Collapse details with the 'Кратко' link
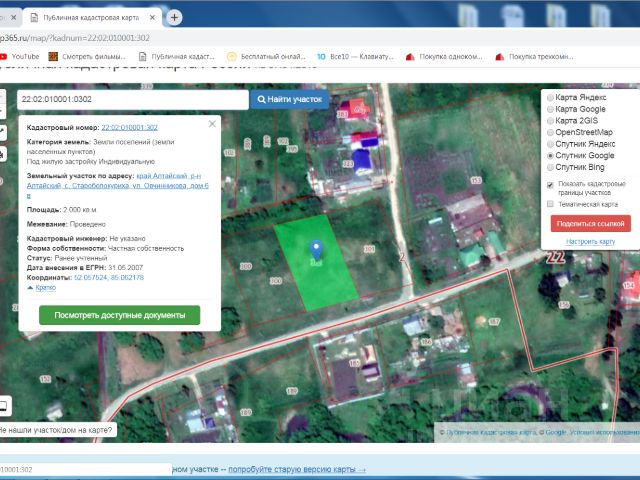Screen dimensions: 640x480 pos(44,287)
